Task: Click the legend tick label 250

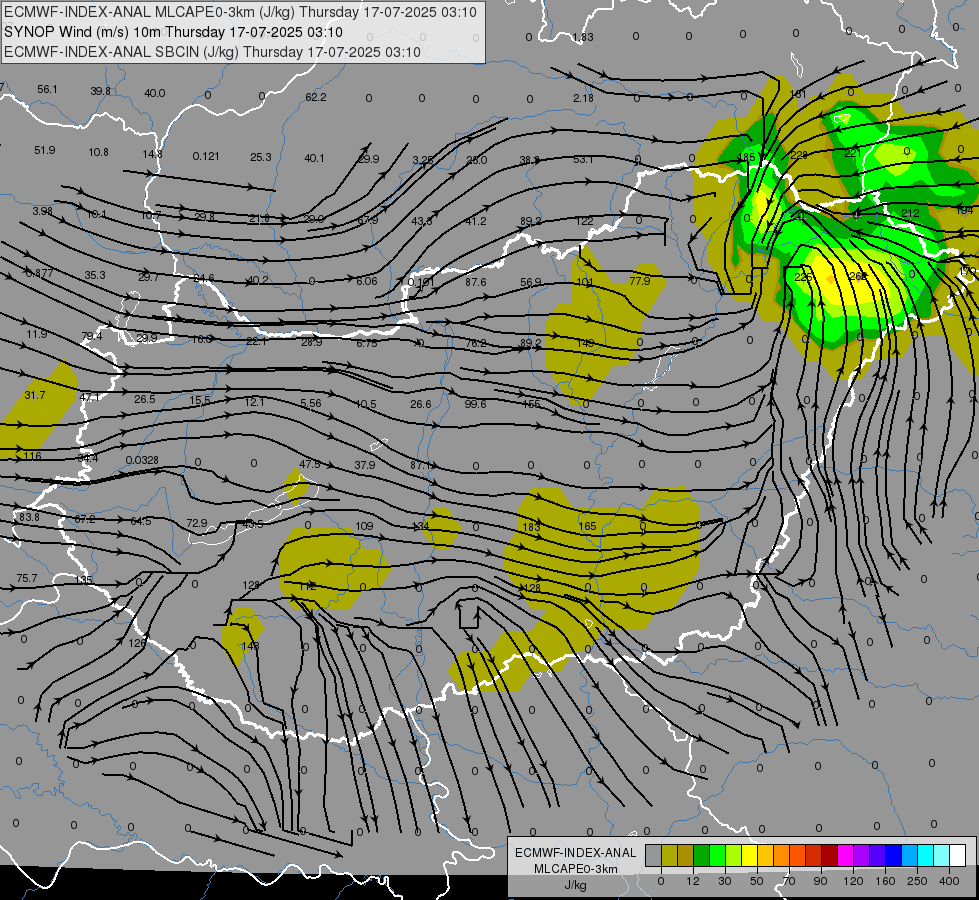Action: click(x=917, y=881)
